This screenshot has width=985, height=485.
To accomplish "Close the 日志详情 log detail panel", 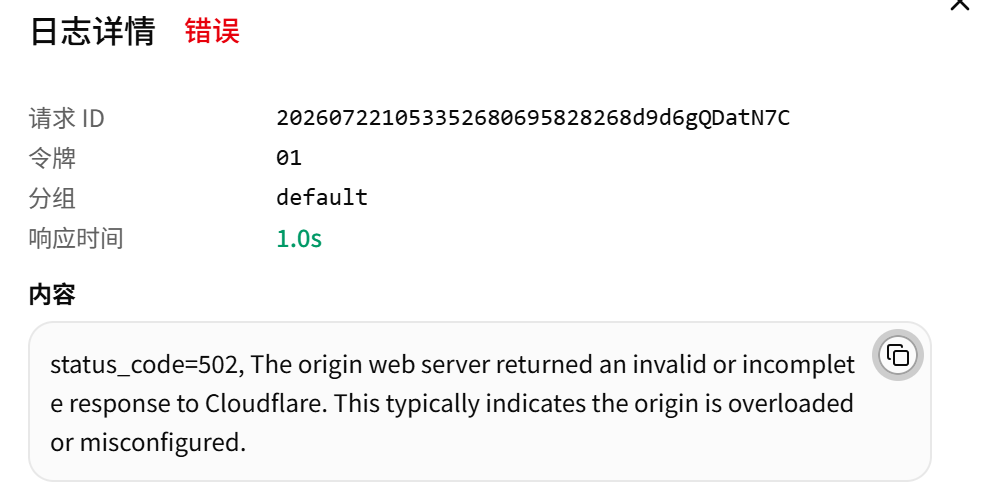I will (x=960, y=4).
